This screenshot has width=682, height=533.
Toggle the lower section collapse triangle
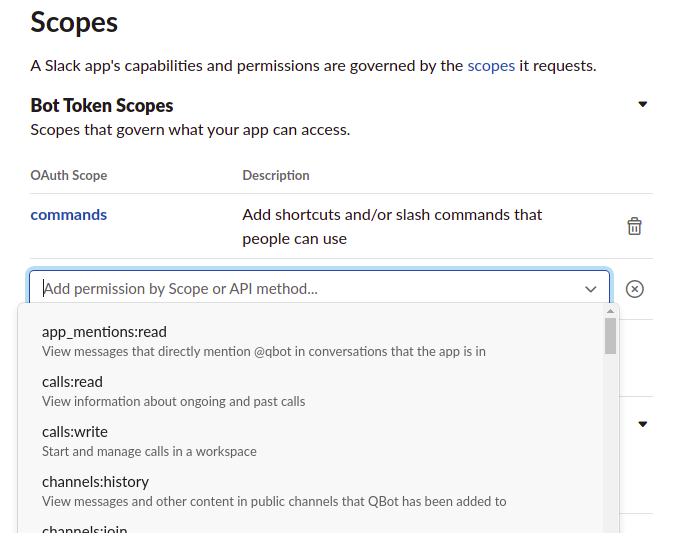(x=643, y=424)
